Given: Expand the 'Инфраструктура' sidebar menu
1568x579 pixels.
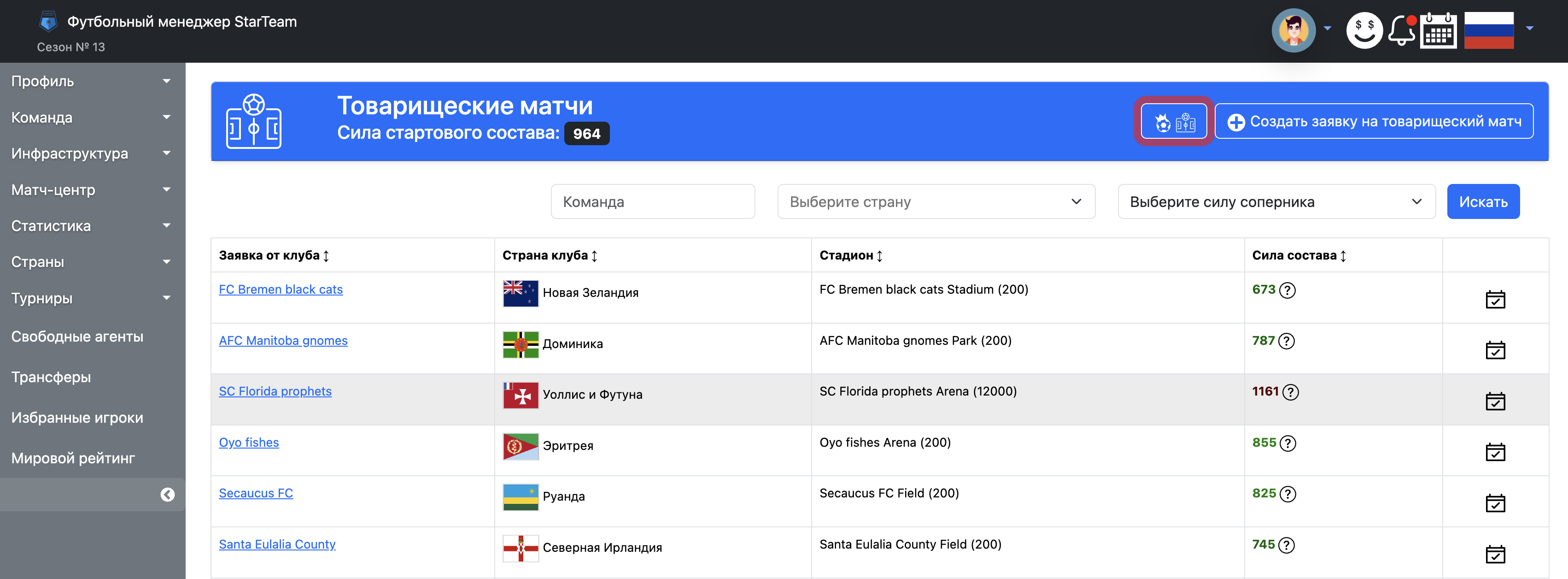Looking at the screenshot, I should coord(91,154).
